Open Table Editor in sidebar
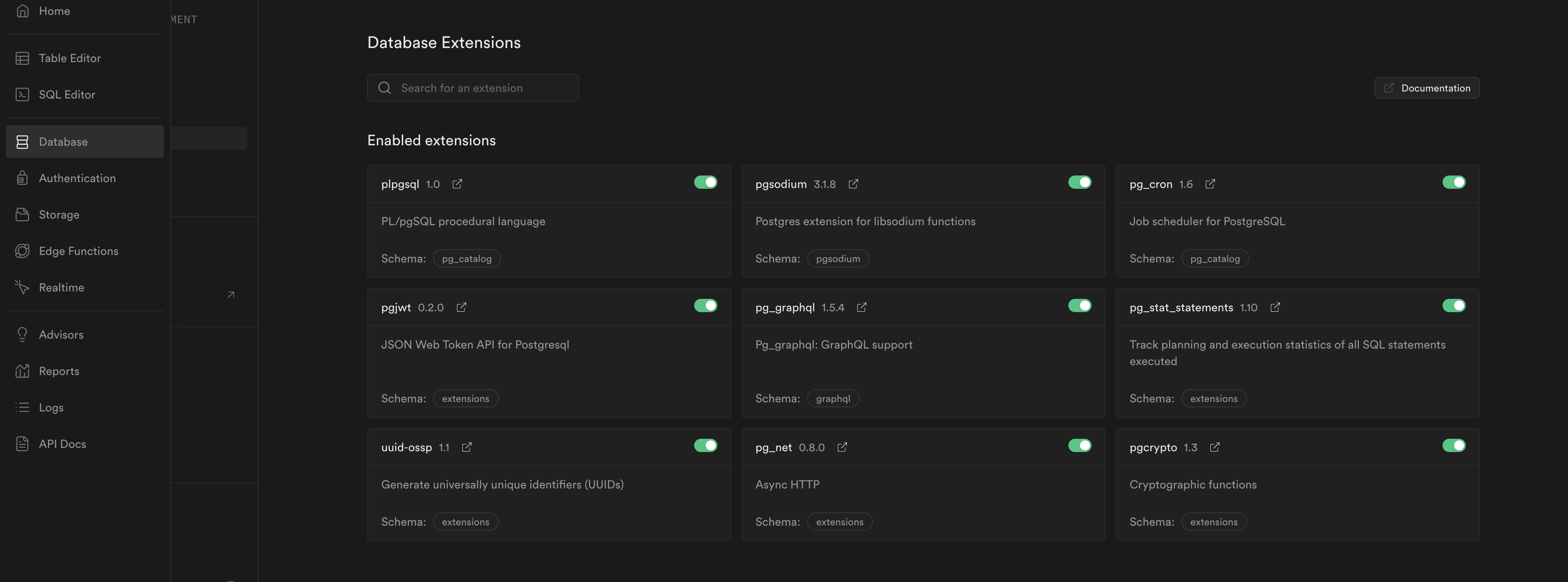The width and height of the screenshot is (1568, 582). (70, 58)
